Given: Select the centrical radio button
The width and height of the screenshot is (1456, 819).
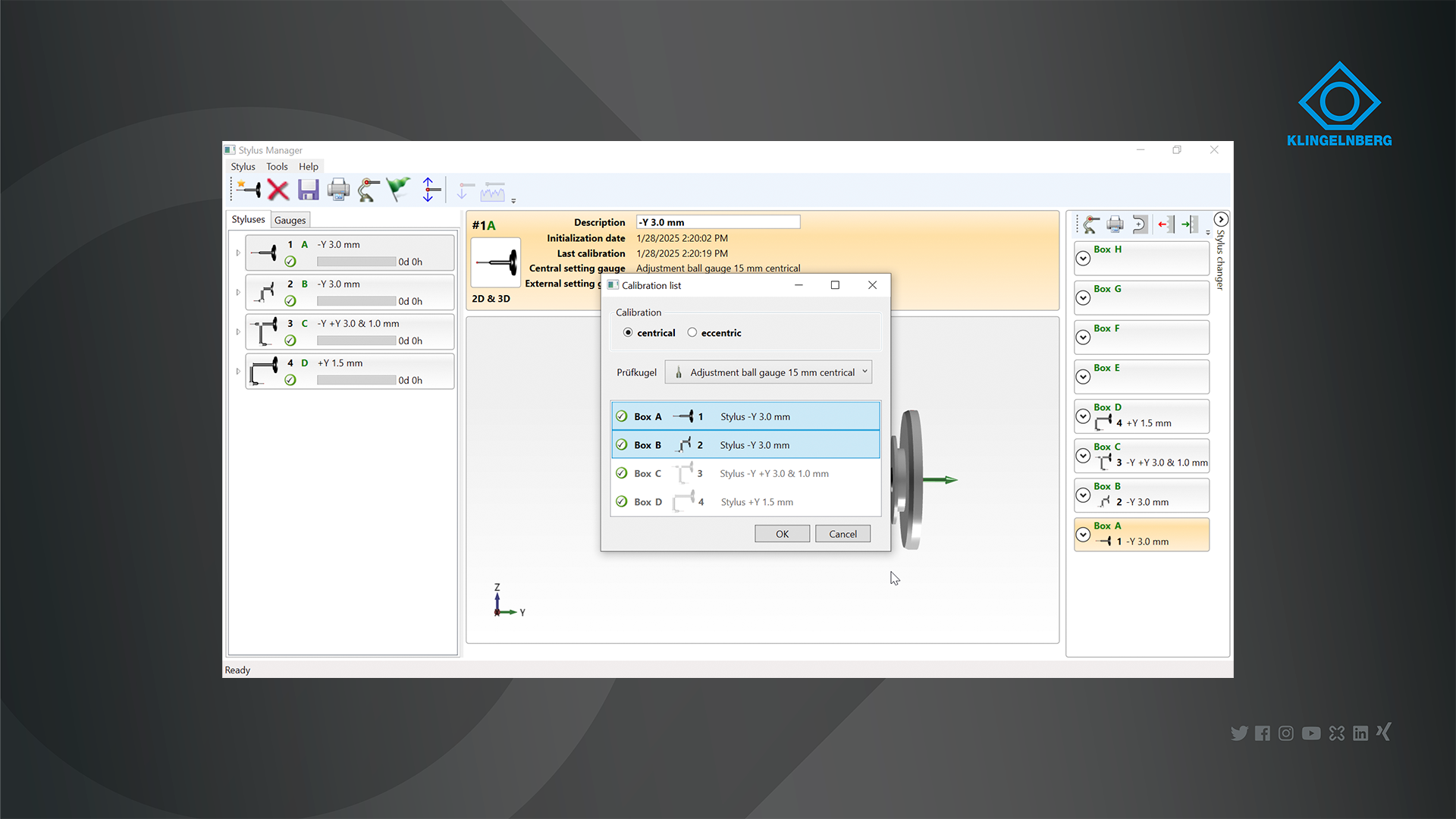Looking at the screenshot, I should point(628,332).
